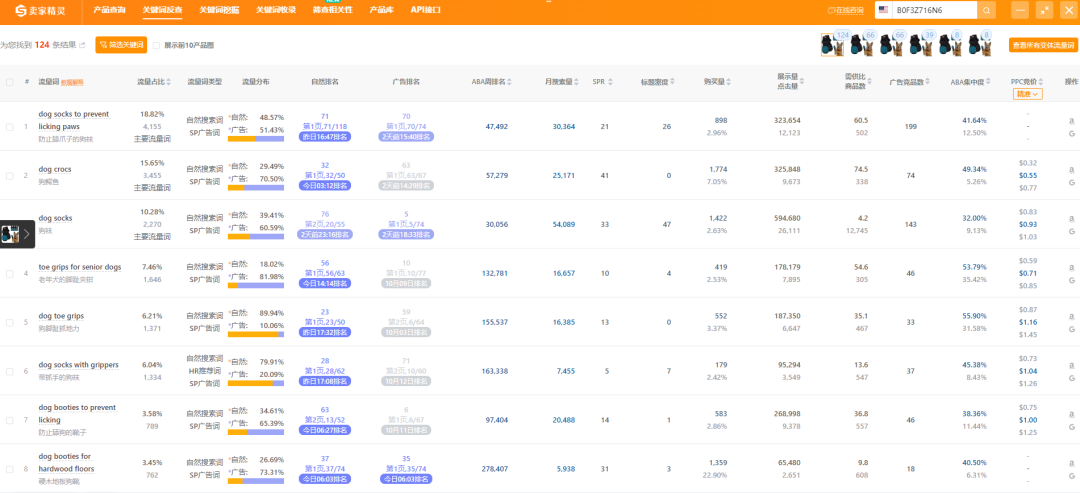Screen dimensions: 1080x493
Task: Sort by 月搜索量 column arrows
Action: [574, 82]
